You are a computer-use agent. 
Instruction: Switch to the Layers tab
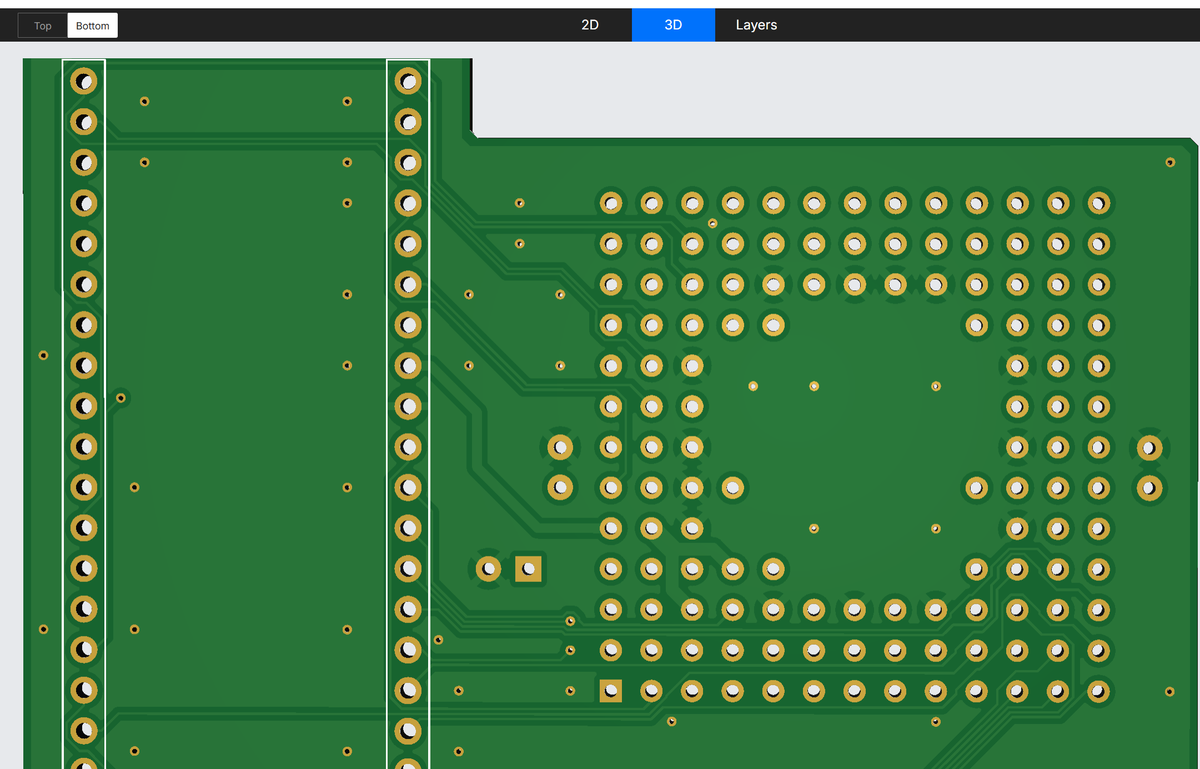click(x=756, y=25)
